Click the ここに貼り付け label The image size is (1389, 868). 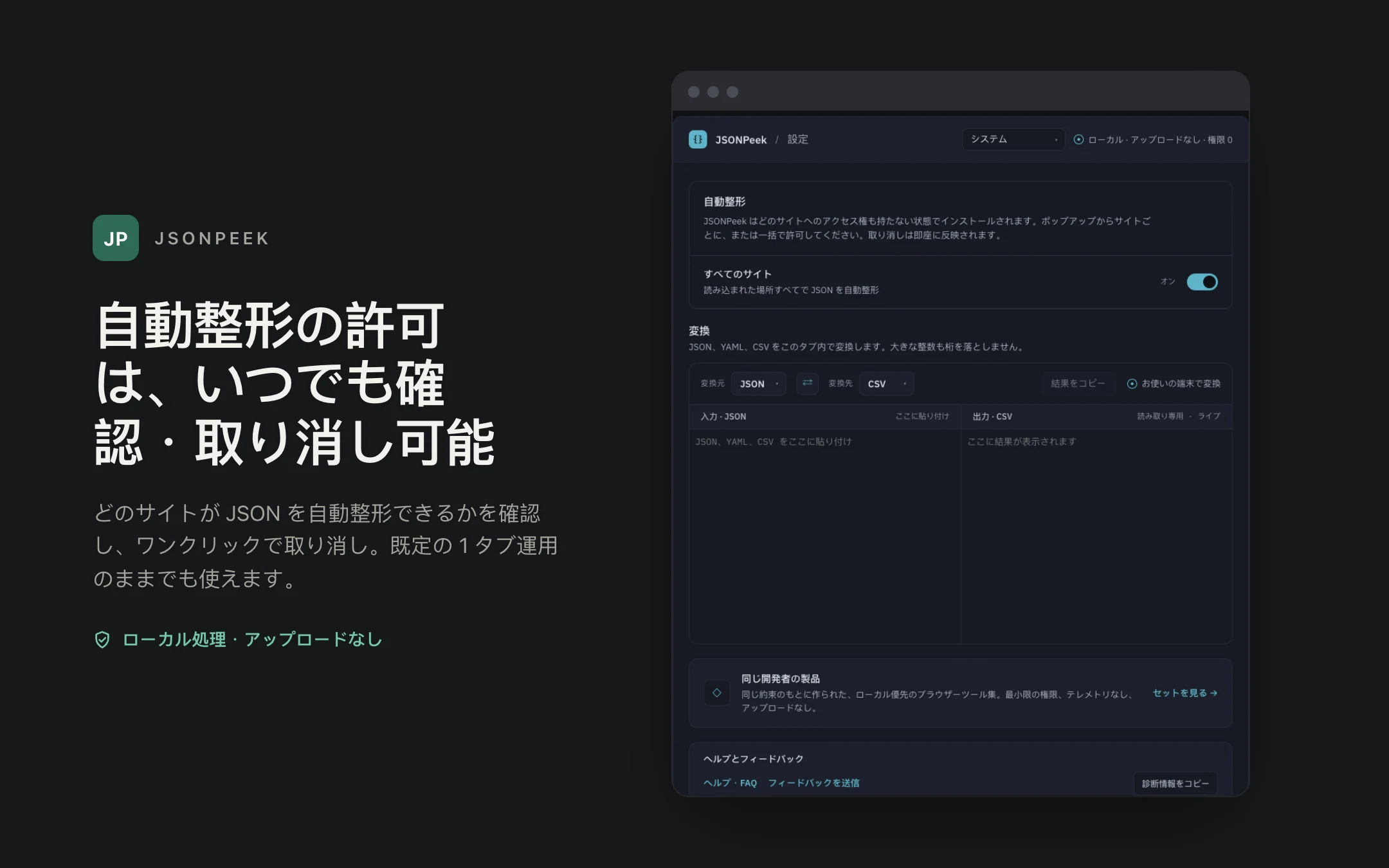point(922,417)
